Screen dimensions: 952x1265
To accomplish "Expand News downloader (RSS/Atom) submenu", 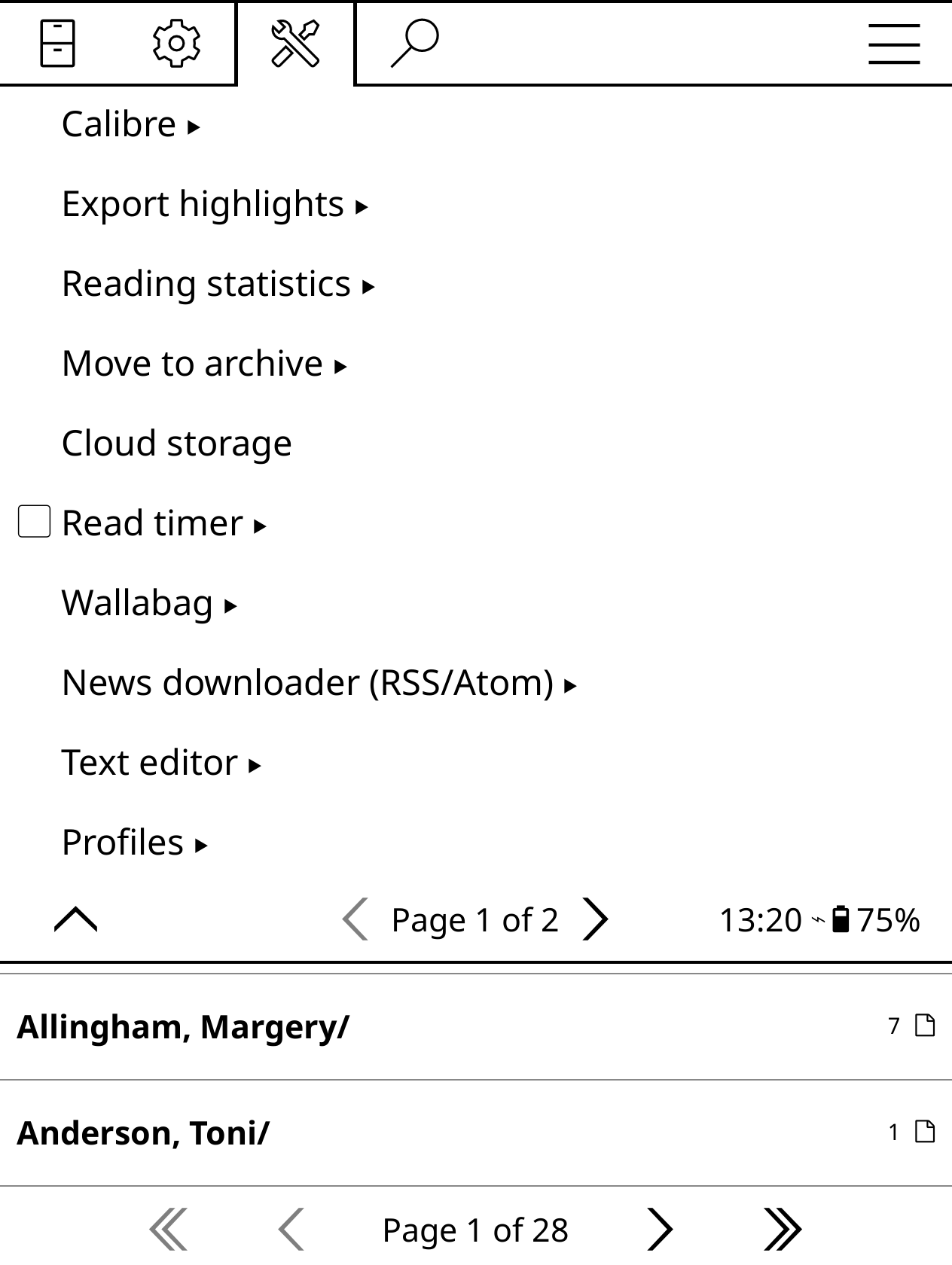I will coord(319,683).
